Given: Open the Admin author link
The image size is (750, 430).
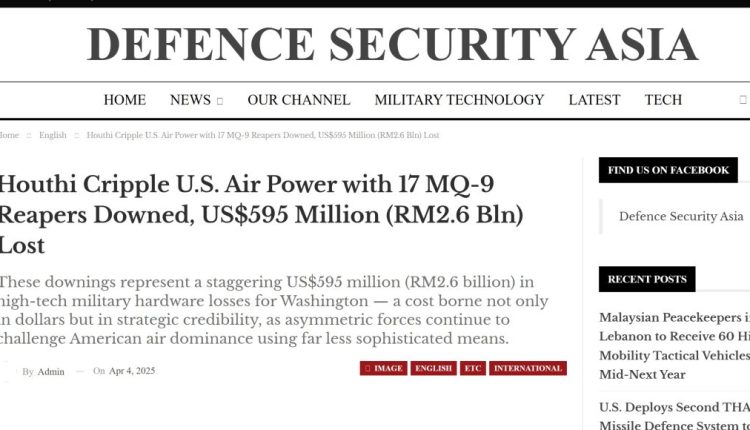Looking at the screenshot, I should (x=51, y=372).
